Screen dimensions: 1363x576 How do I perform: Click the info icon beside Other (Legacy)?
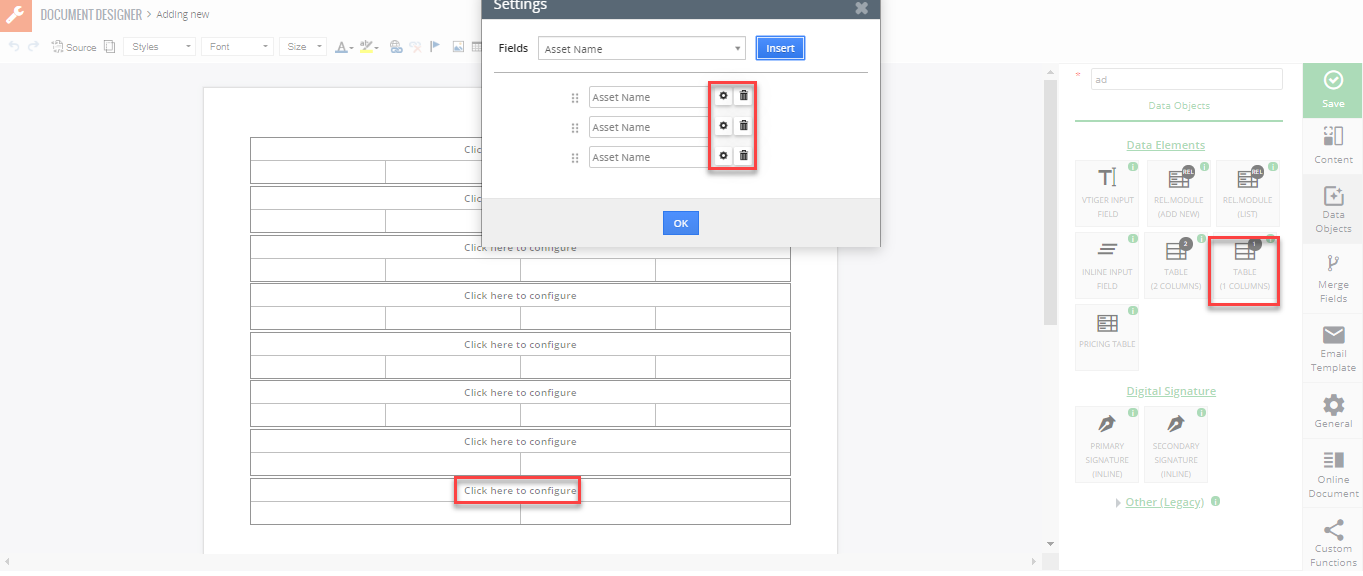pyautogui.click(x=1215, y=502)
